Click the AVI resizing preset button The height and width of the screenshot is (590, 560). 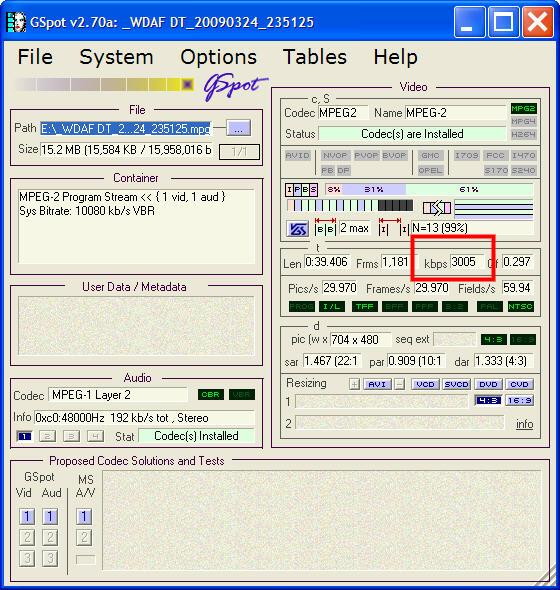[377, 384]
